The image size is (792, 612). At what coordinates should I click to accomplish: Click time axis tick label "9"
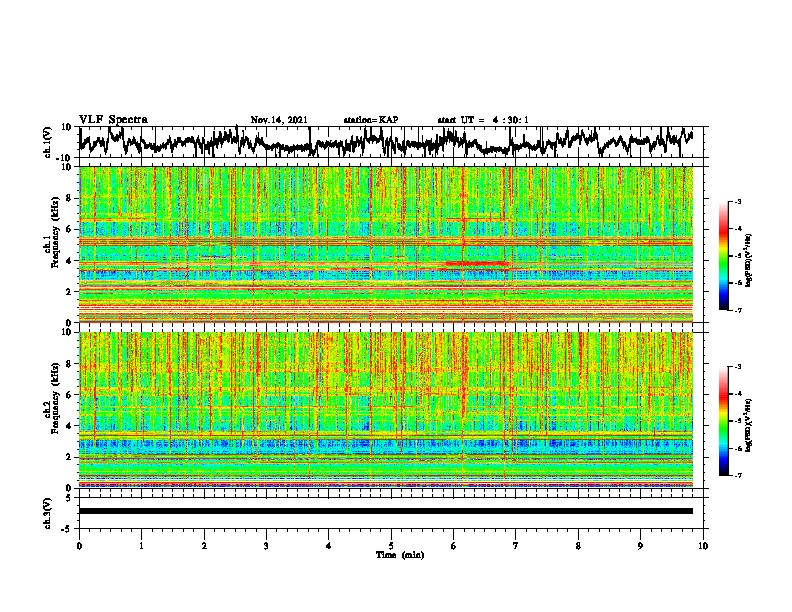[640, 546]
